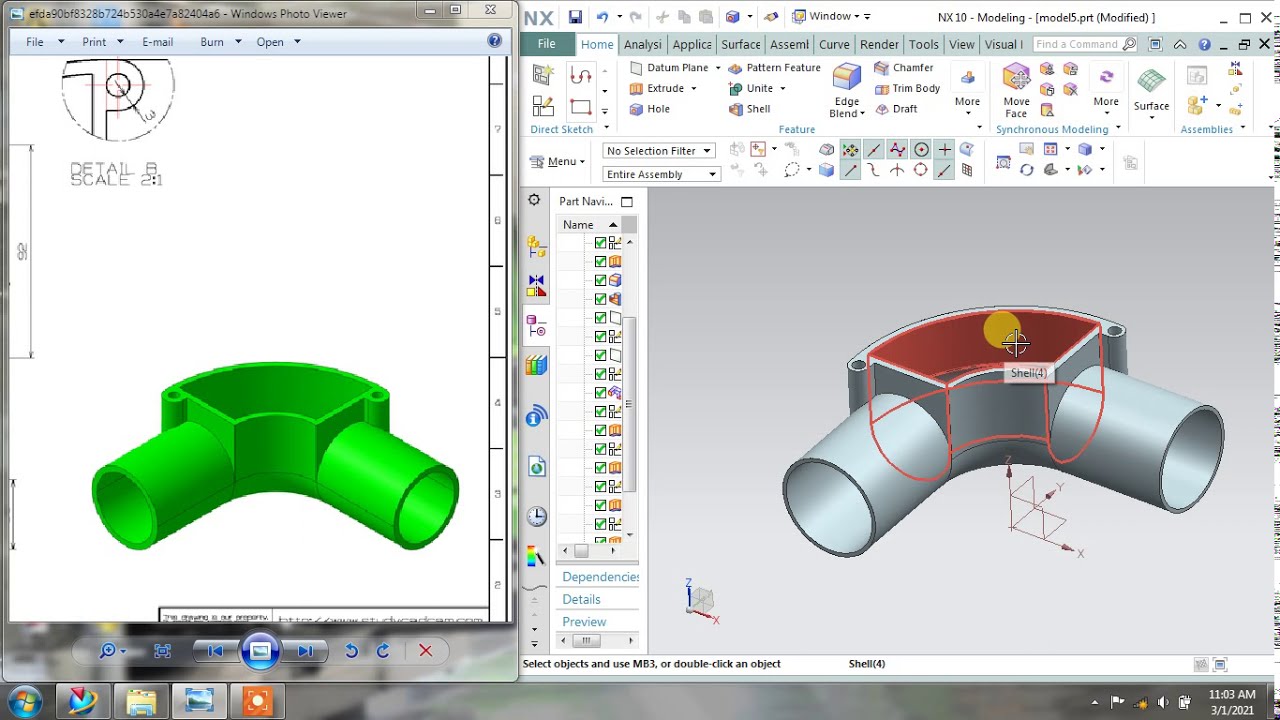Viewport: 1280px width, 720px height.
Task: Switch to the Render ribbon tab
Action: [x=879, y=44]
